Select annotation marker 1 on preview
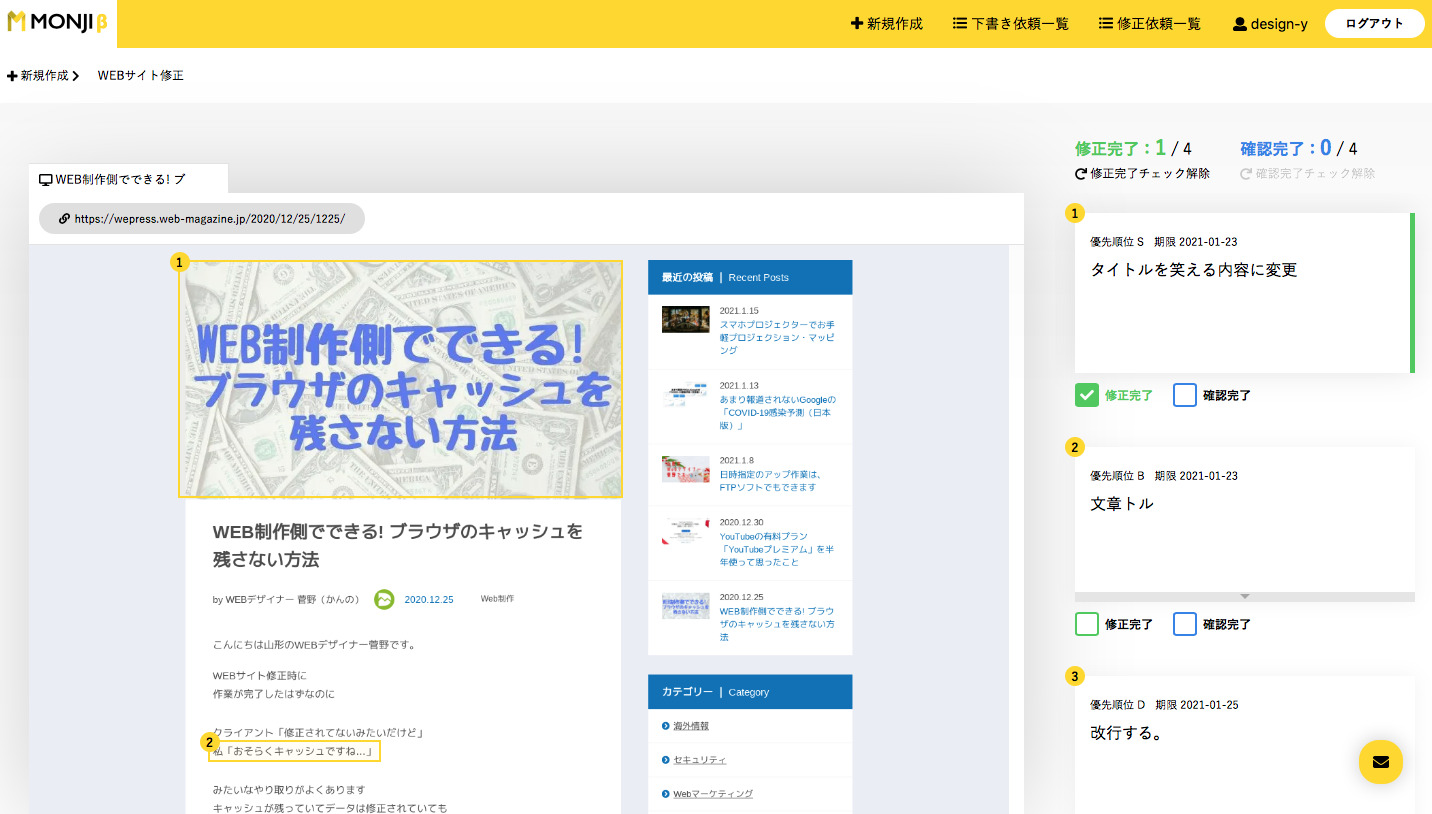This screenshot has height=814, width=1432. click(x=179, y=262)
